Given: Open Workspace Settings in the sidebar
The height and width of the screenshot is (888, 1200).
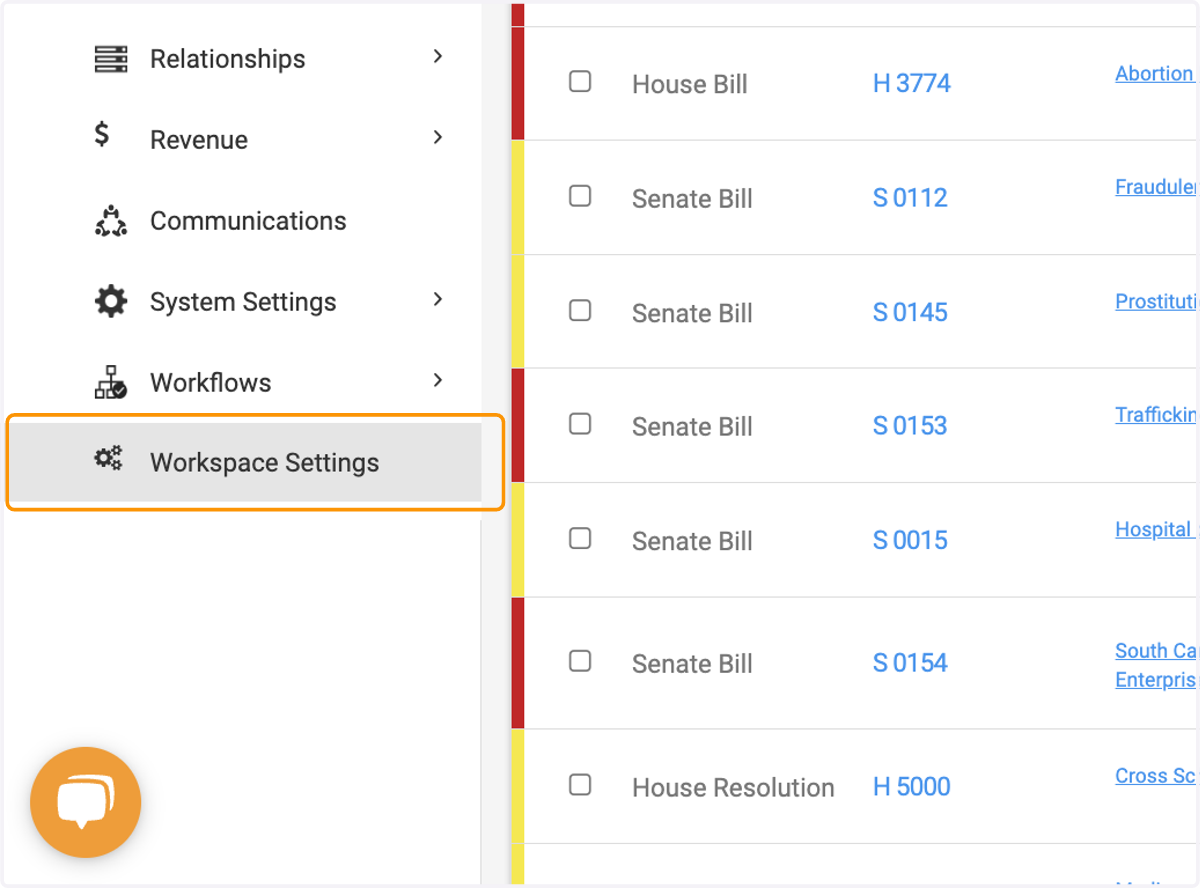Looking at the screenshot, I should coord(245,462).
